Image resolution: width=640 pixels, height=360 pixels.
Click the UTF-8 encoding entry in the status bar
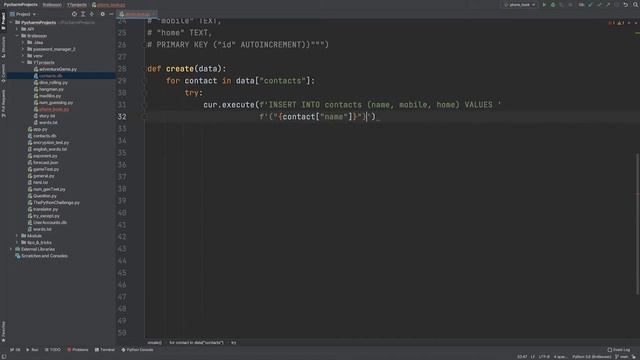[544, 357]
